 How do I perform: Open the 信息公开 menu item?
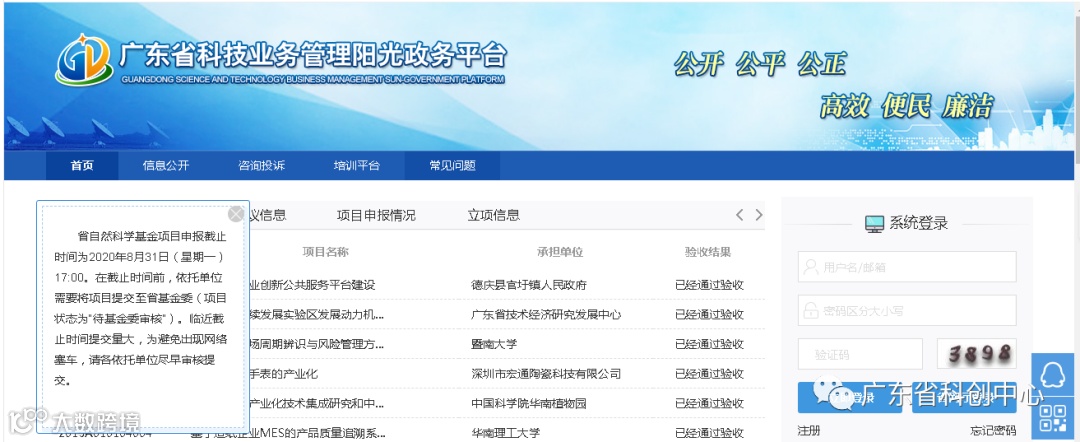pyautogui.click(x=165, y=165)
